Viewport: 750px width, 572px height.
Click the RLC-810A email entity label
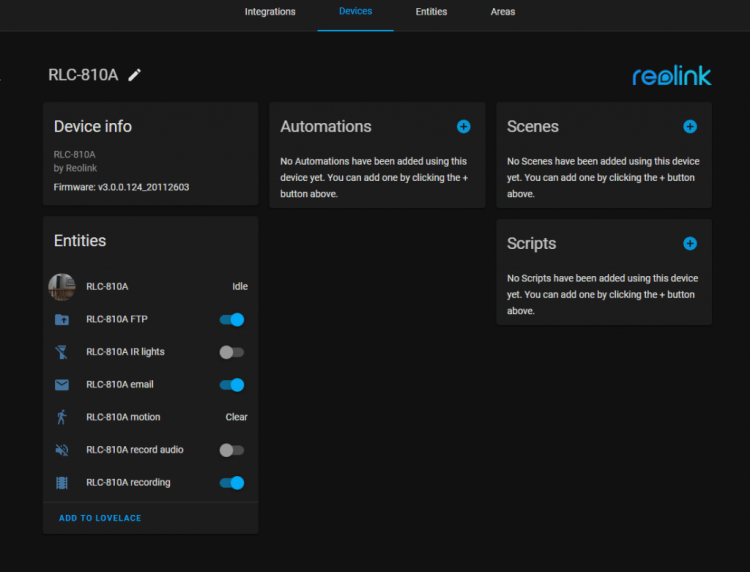pos(120,384)
